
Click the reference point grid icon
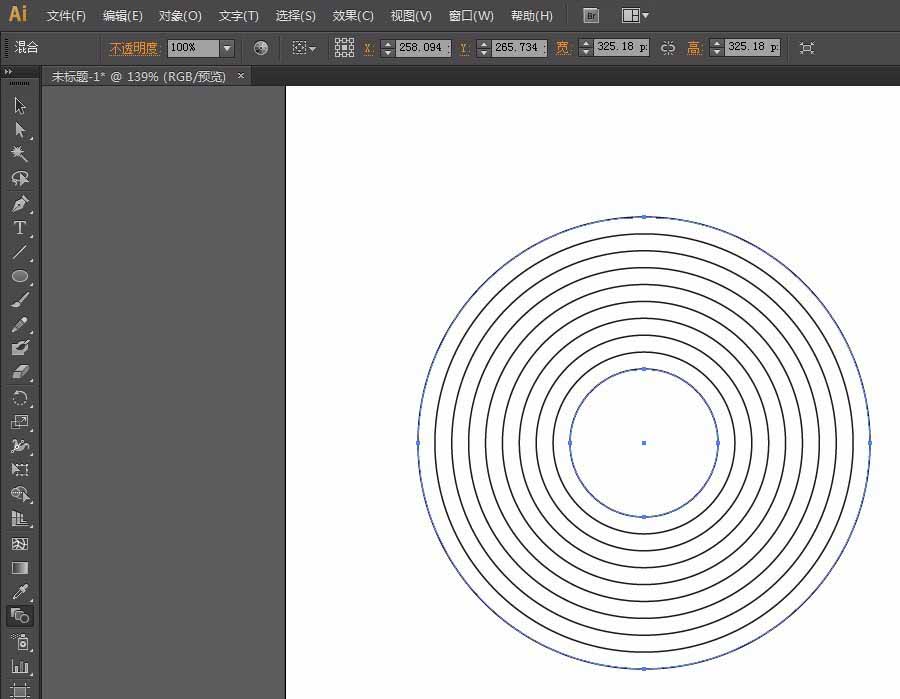344,48
